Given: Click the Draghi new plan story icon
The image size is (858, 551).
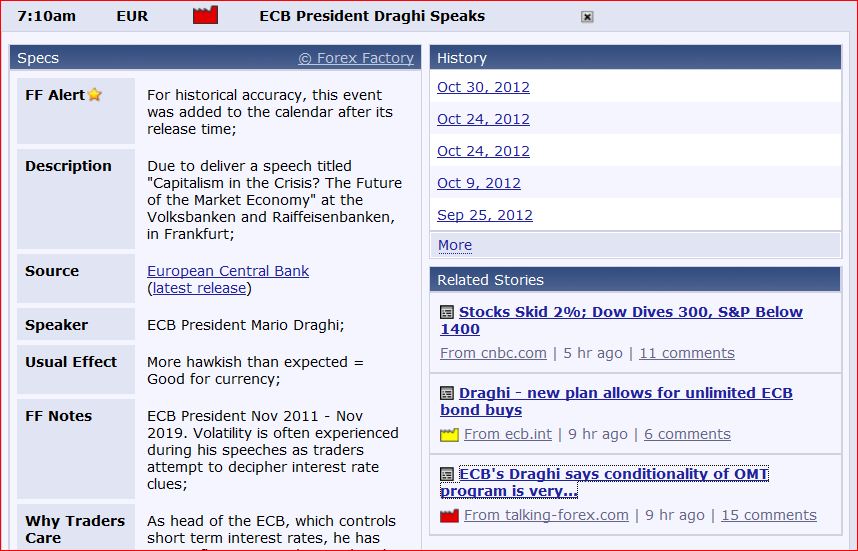Looking at the screenshot, I should (x=447, y=393).
